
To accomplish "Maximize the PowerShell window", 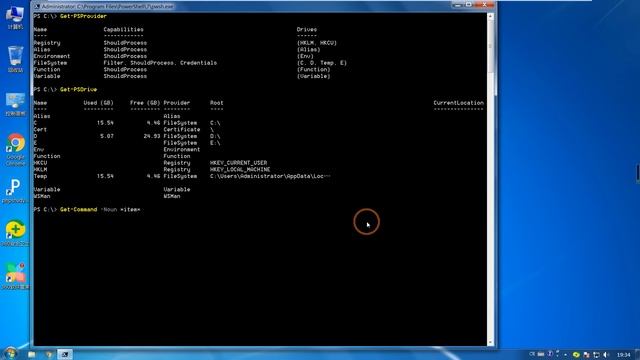I will (x=469, y=5).
